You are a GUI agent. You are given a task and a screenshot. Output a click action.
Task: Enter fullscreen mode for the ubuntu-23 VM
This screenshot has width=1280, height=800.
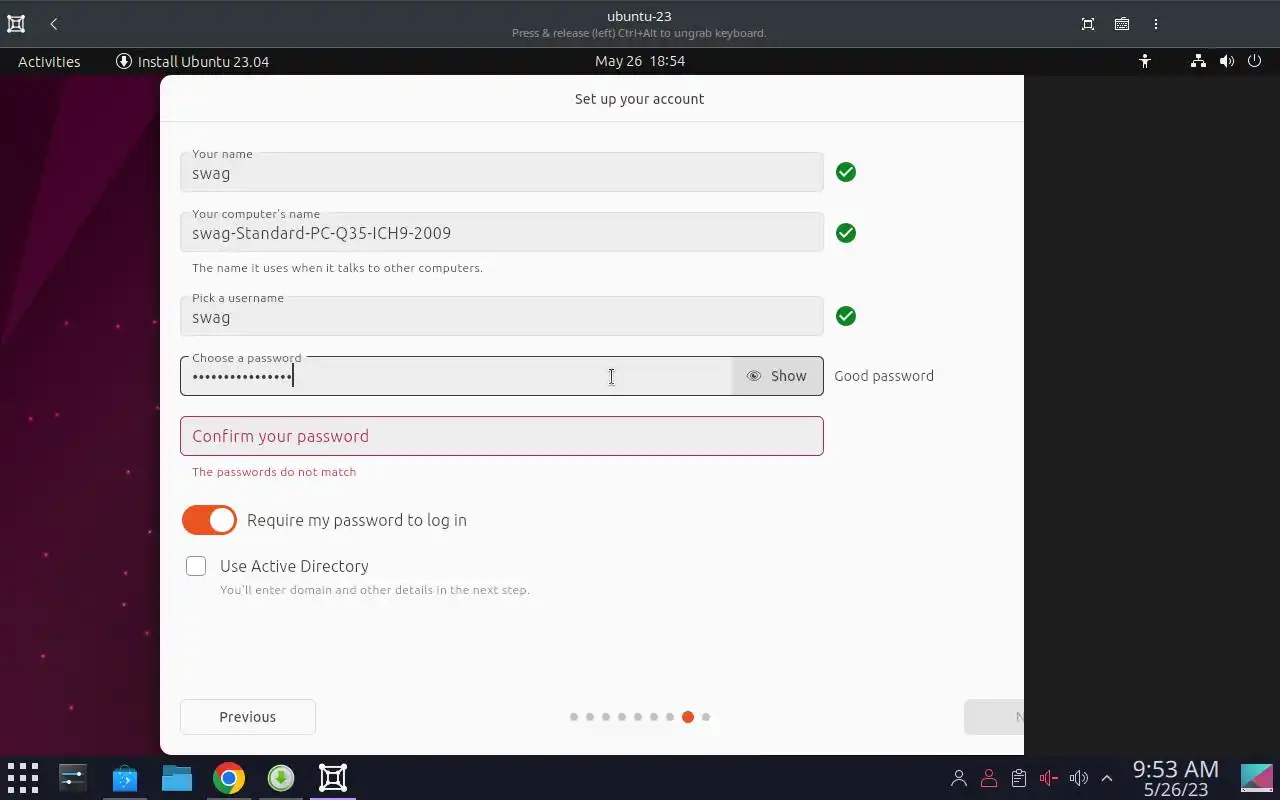click(x=1088, y=24)
